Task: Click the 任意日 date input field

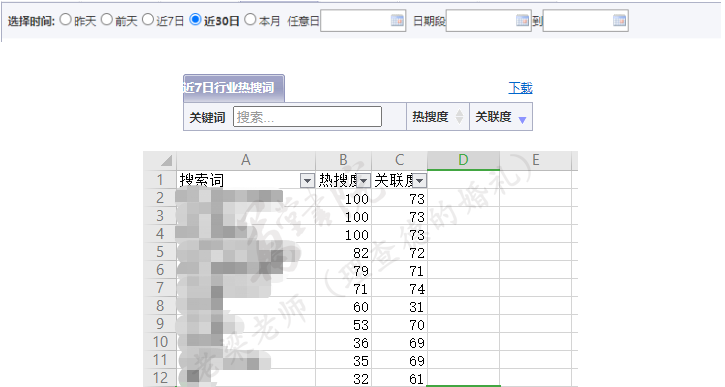Action: point(363,21)
